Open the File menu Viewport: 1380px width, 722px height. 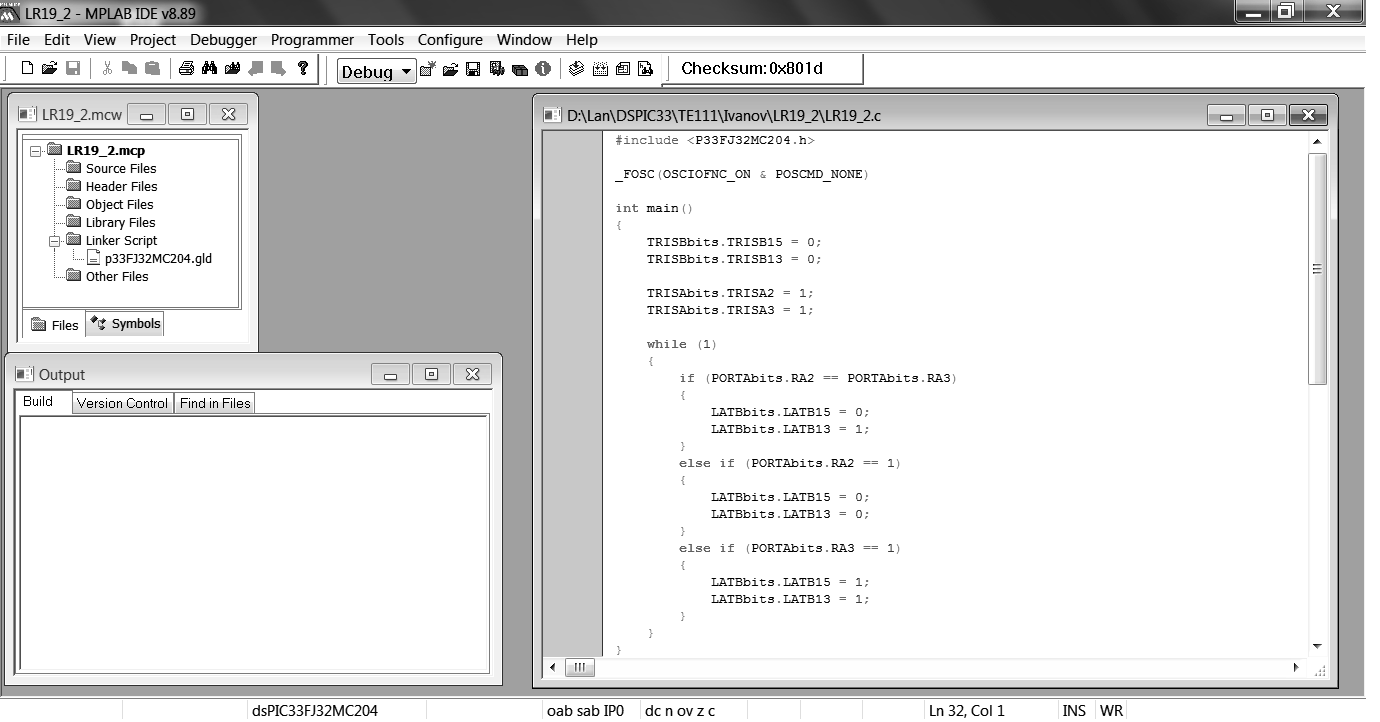pos(19,40)
